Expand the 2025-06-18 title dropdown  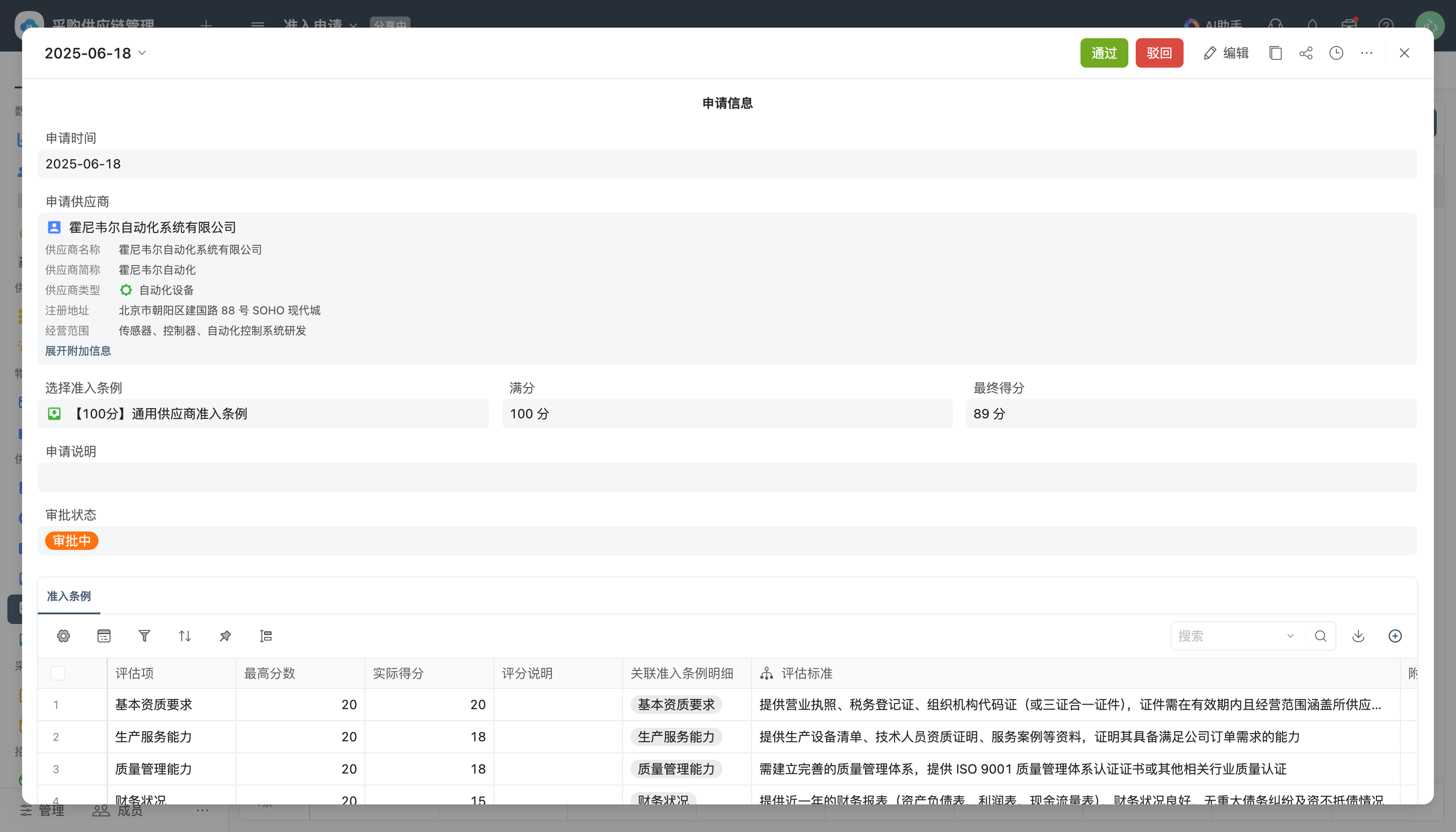point(142,53)
